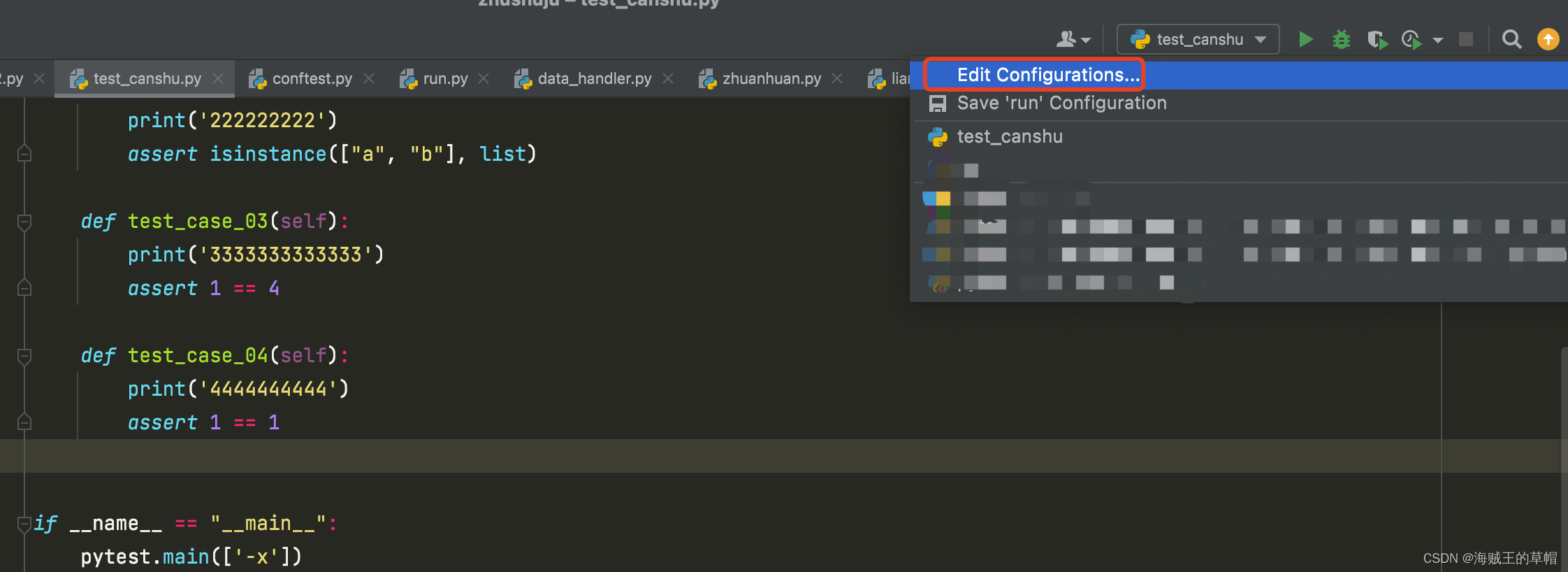Close the zhuanhuan.py tab
This screenshot has width=1568, height=572.
[837, 78]
